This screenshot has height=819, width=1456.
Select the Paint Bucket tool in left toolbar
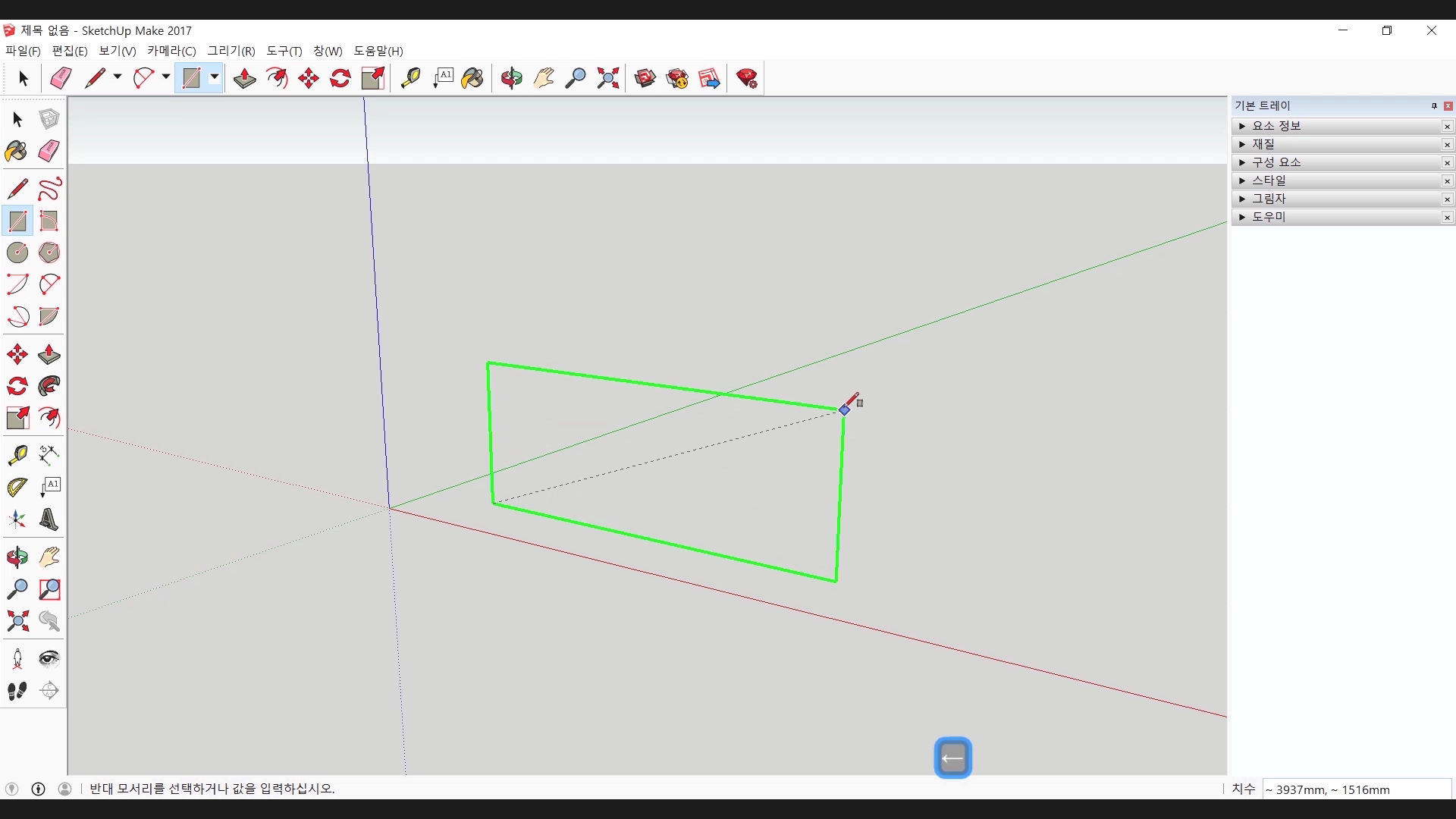coord(17,151)
